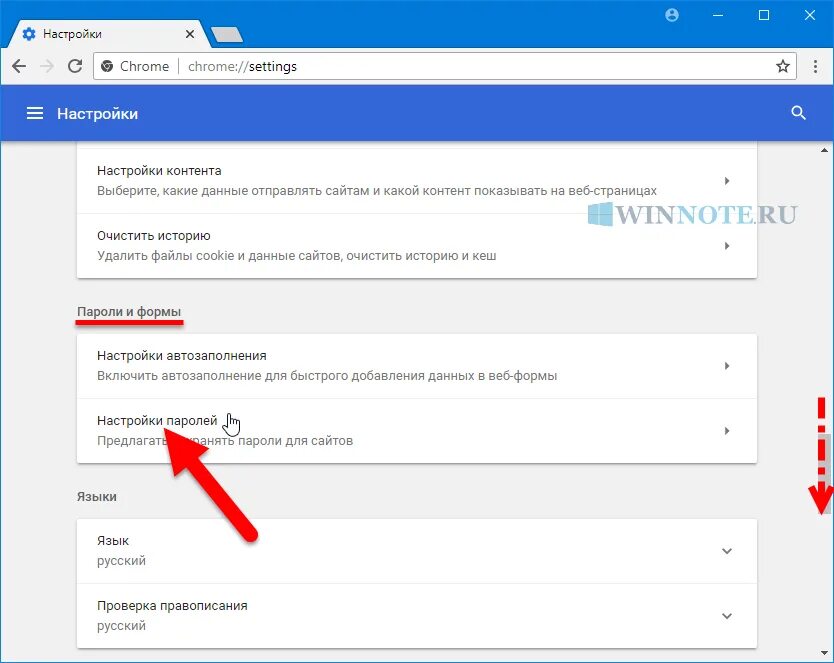
Task: Click the scrollbar down arrow
Action: click(x=824, y=653)
